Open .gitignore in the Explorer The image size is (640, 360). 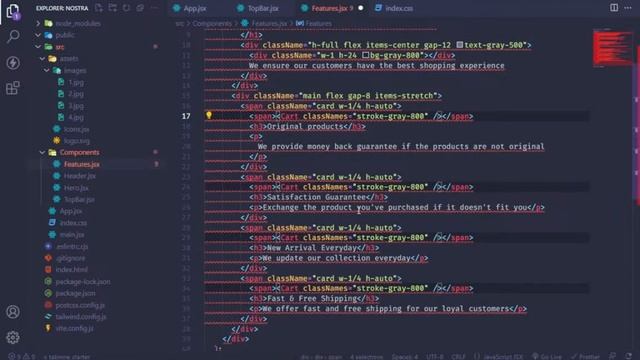click(71, 258)
